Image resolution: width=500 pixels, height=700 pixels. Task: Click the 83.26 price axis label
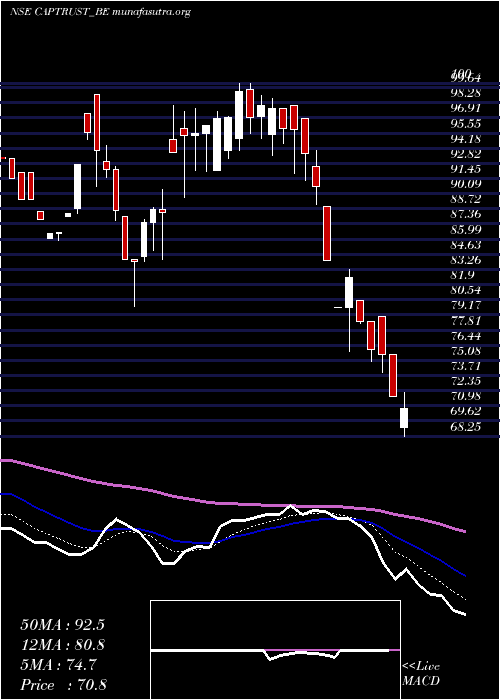[x=466, y=260]
